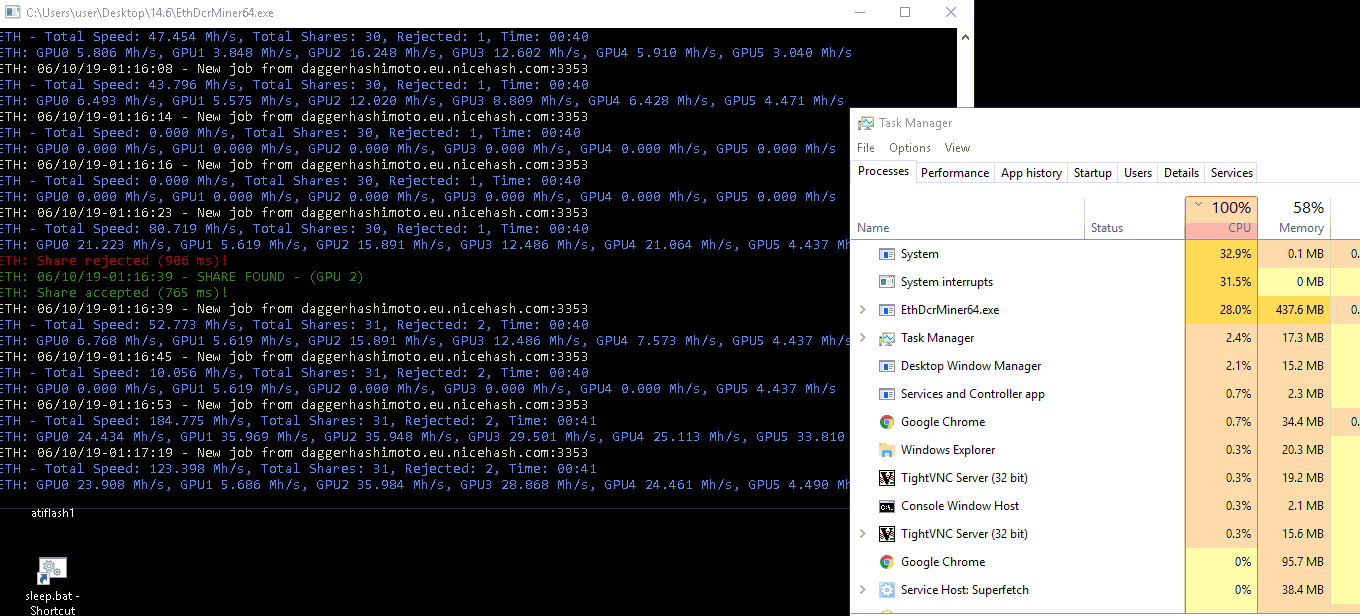Viewport: 1360px width, 616px height.
Task: Click the Windows Explorer process icon
Action: click(x=886, y=450)
